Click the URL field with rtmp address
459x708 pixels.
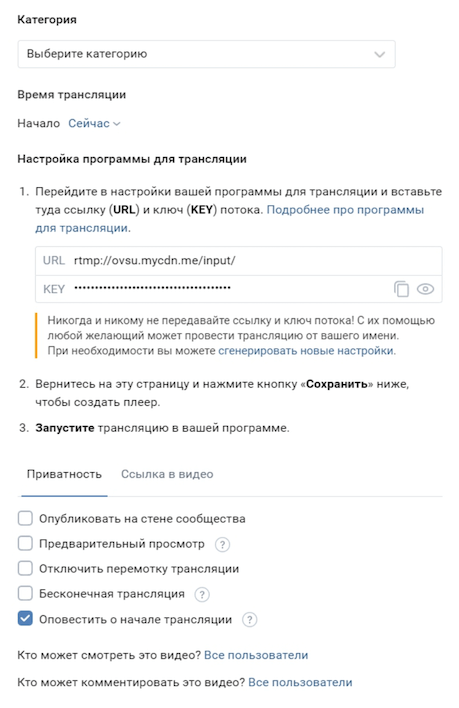(239, 261)
